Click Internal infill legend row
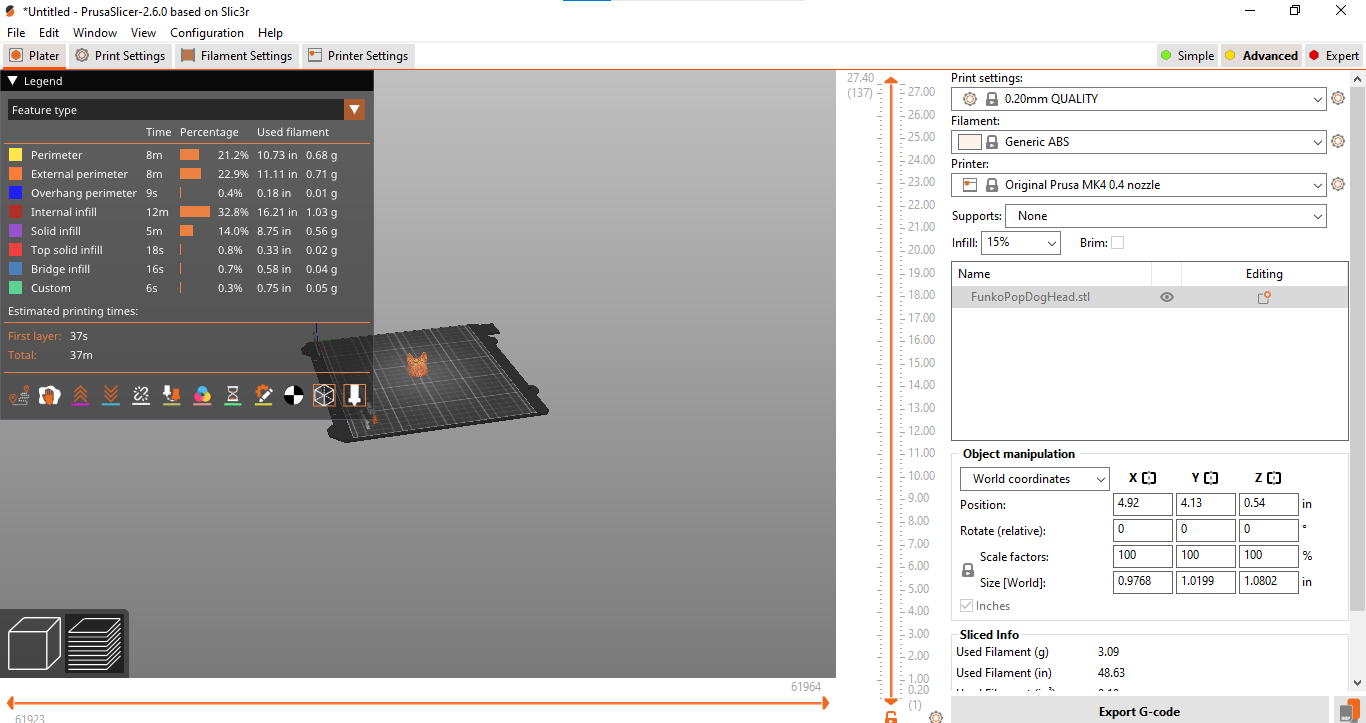This screenshot has height=723, width=1366. tap(186, 212)
